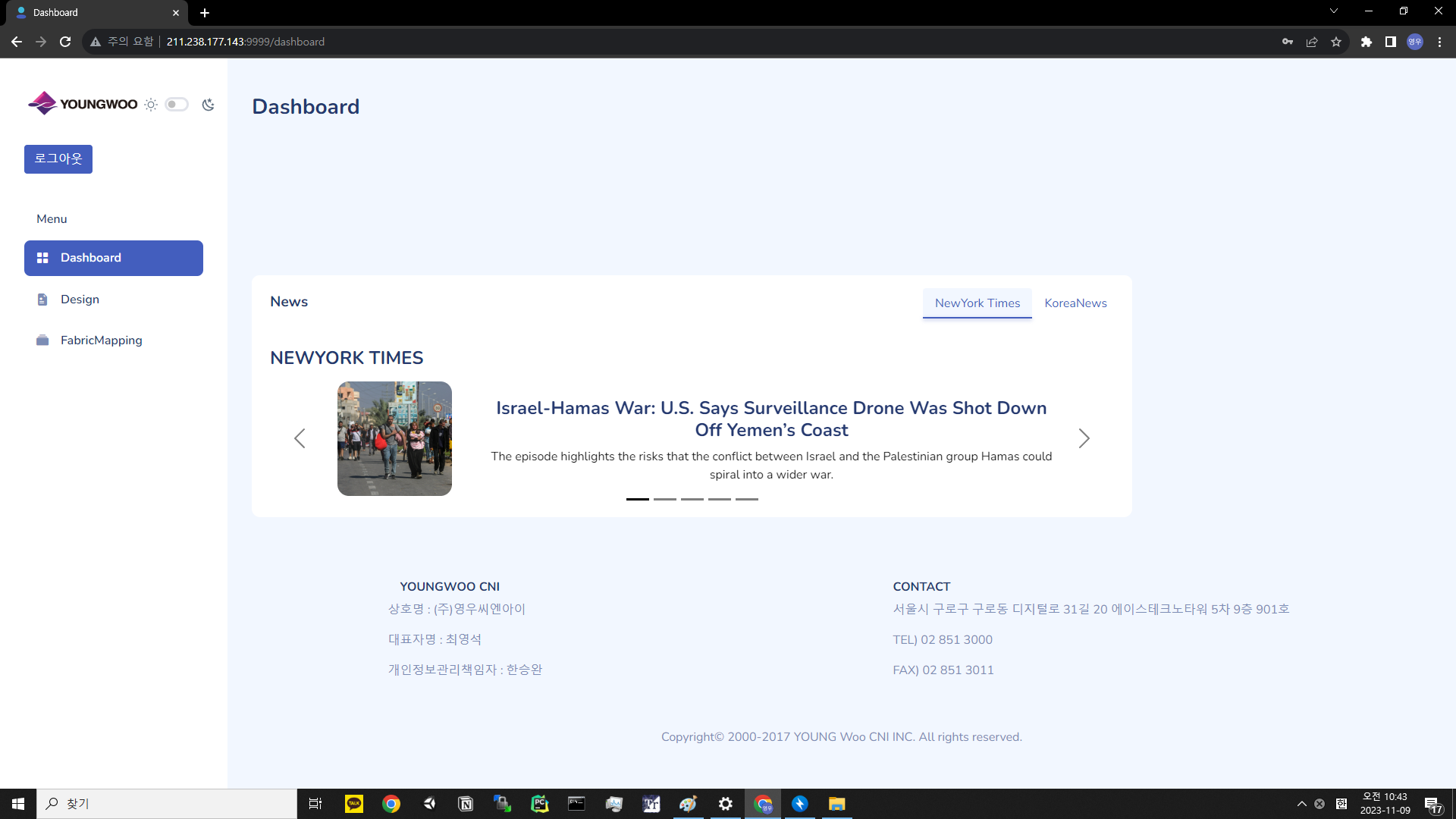
Task: Open FabricMapping from the sidebar menu
Action: click(101, 340)
